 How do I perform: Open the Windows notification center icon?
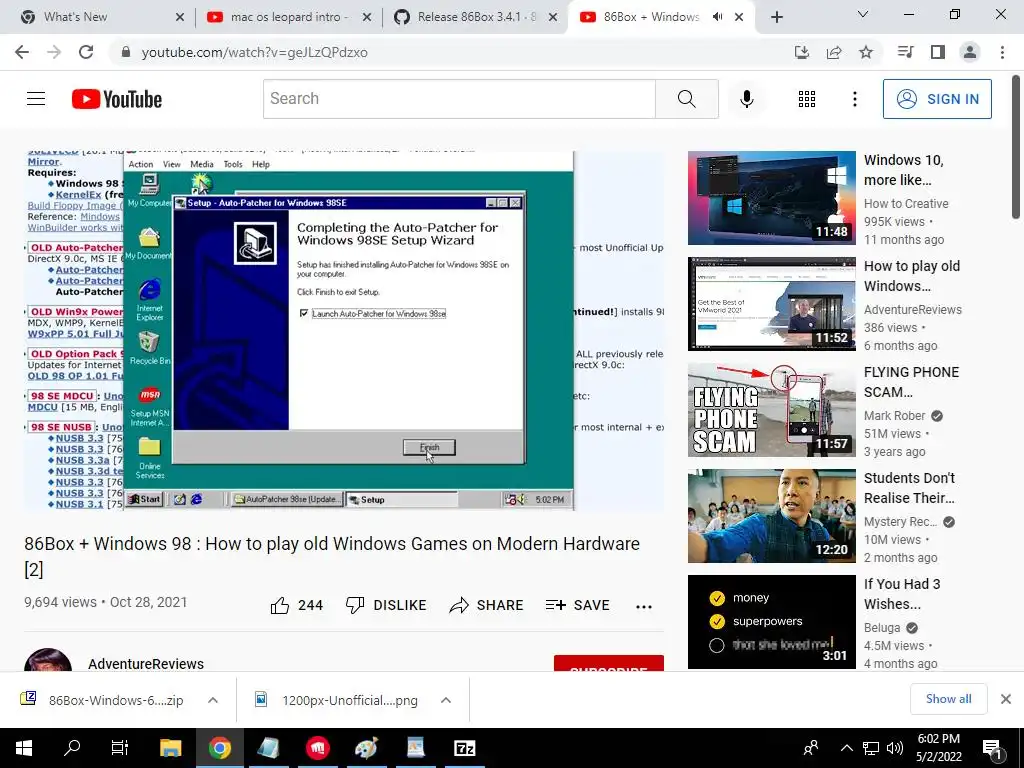(x=992, y=748)
